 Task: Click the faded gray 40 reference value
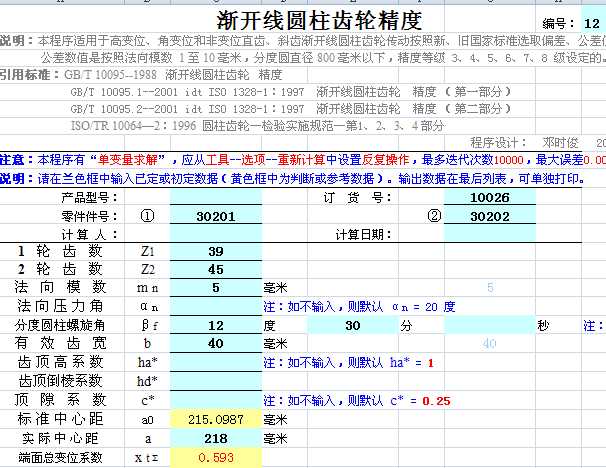(490, 343)
